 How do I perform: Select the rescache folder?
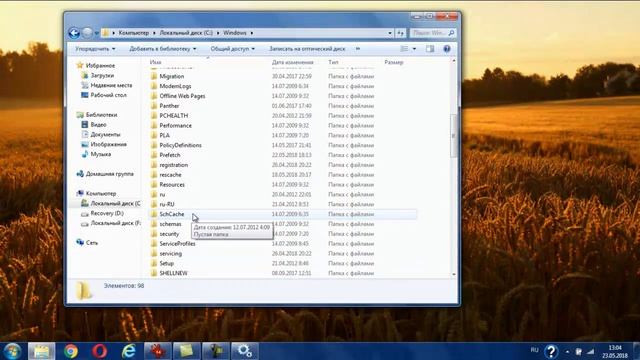170,175
